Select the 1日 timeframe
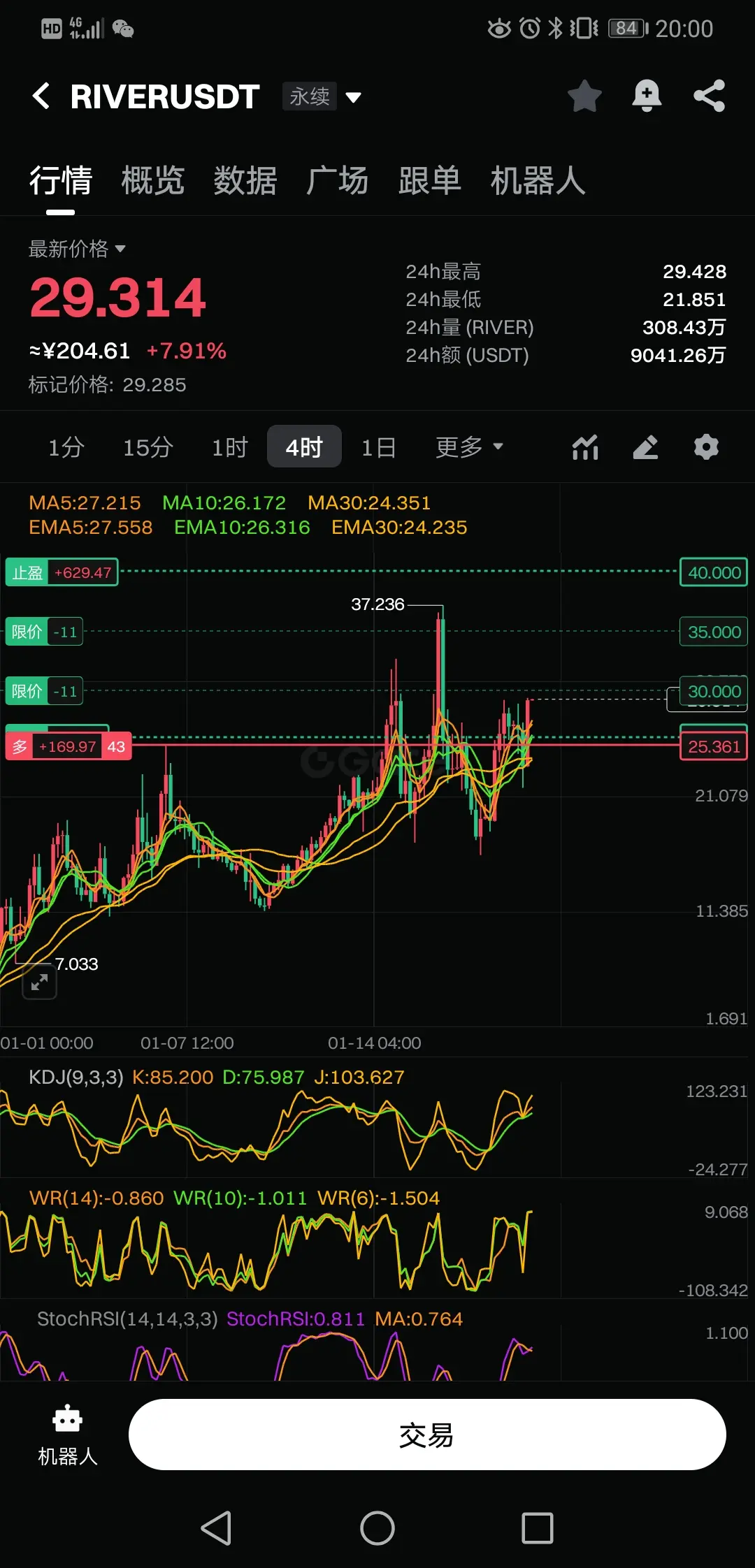The width and height of the screenshot is (755, 1568). pyautogui.click(x=379, y=447)
